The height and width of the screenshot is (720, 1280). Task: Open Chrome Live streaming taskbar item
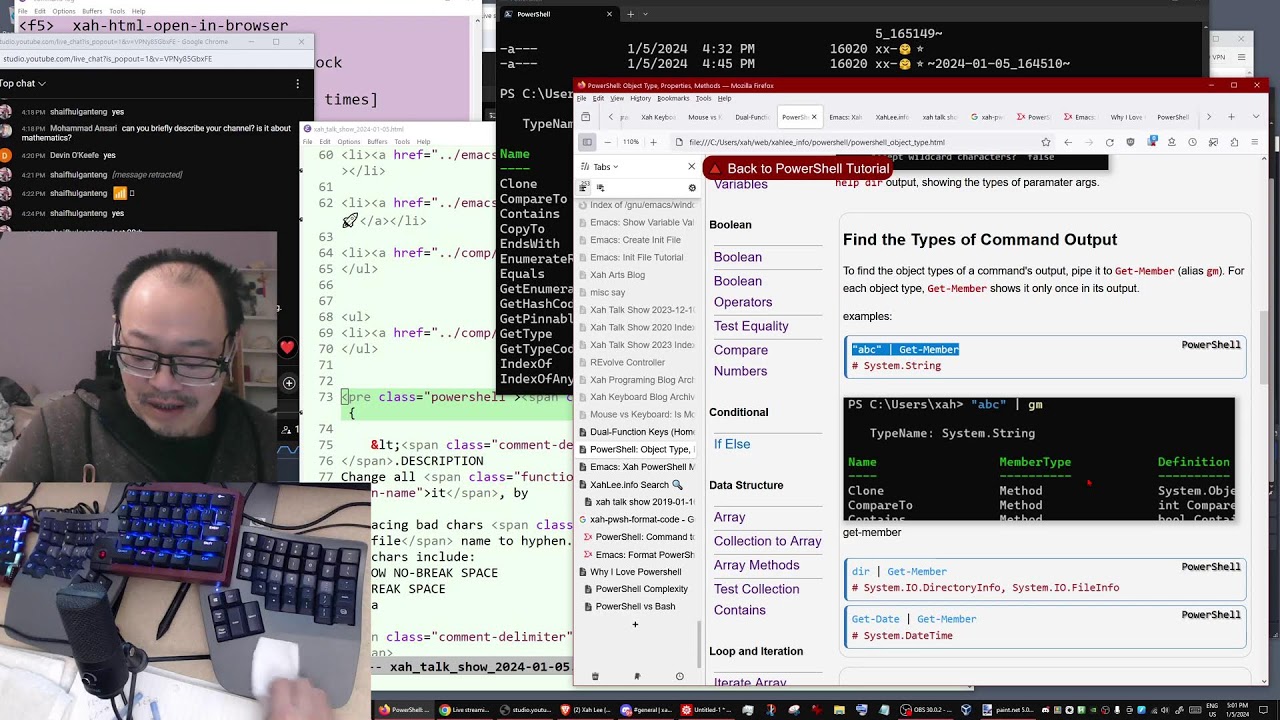tap(464, 710)
